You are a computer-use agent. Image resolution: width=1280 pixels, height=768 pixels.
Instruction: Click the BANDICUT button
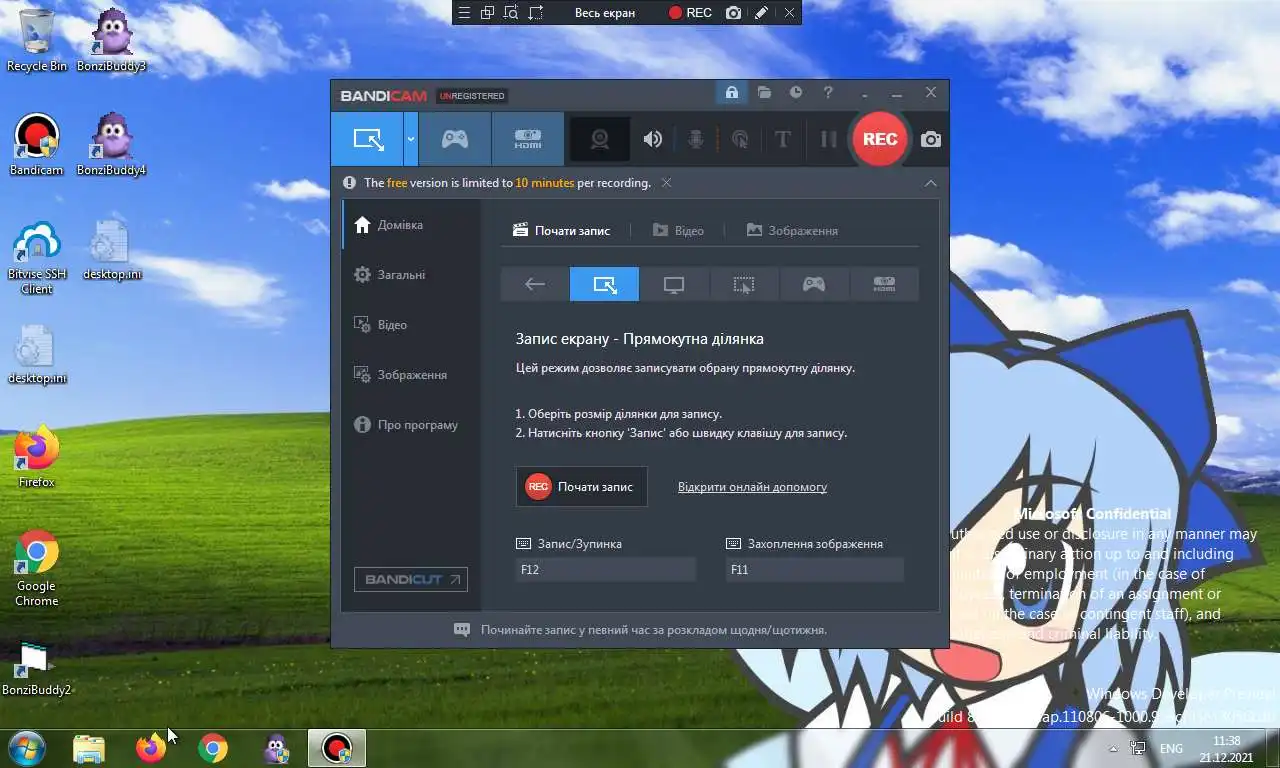tap(411, 579)
